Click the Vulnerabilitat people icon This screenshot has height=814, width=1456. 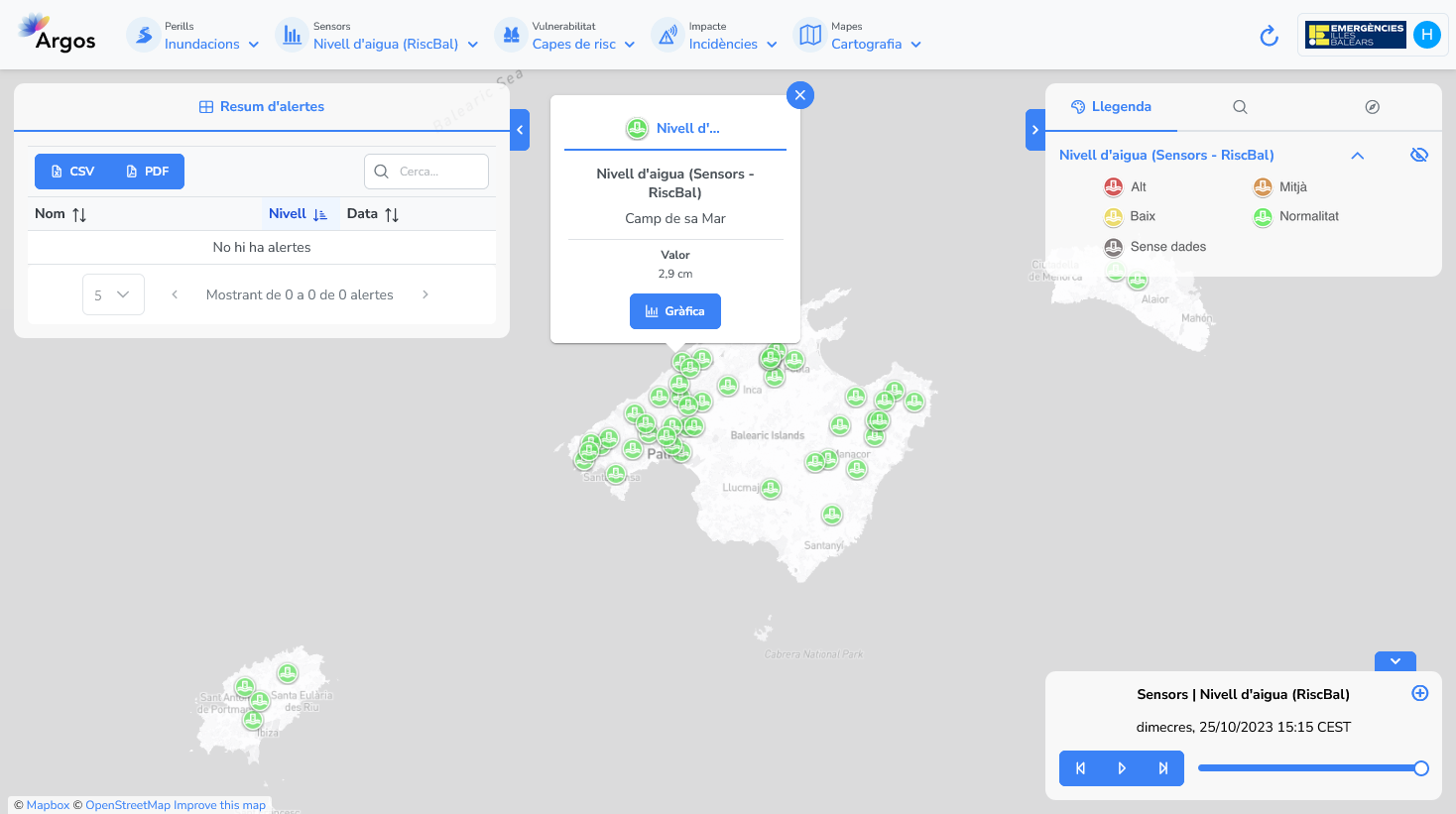511,35
